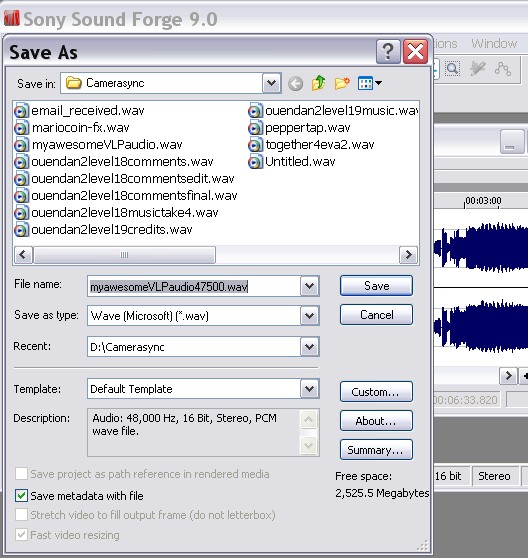Click the 00:03:00 timeline ruler mark

point(483,201)
